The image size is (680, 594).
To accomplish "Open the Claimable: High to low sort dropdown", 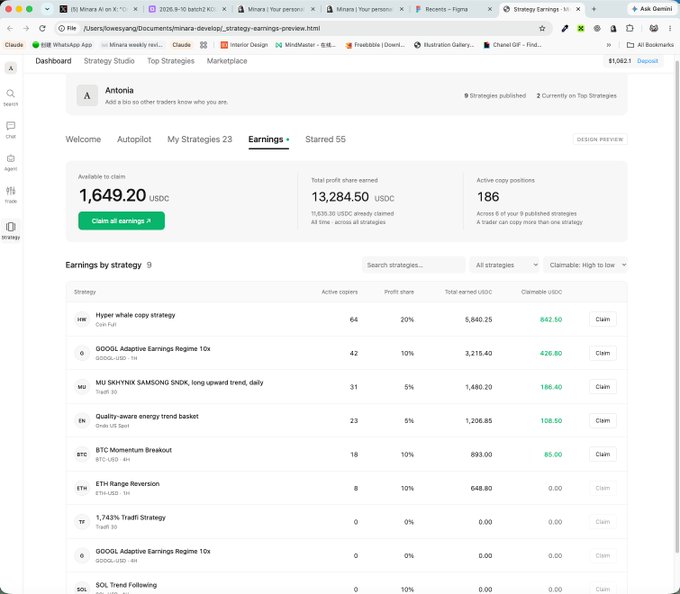I will point(585,265).
